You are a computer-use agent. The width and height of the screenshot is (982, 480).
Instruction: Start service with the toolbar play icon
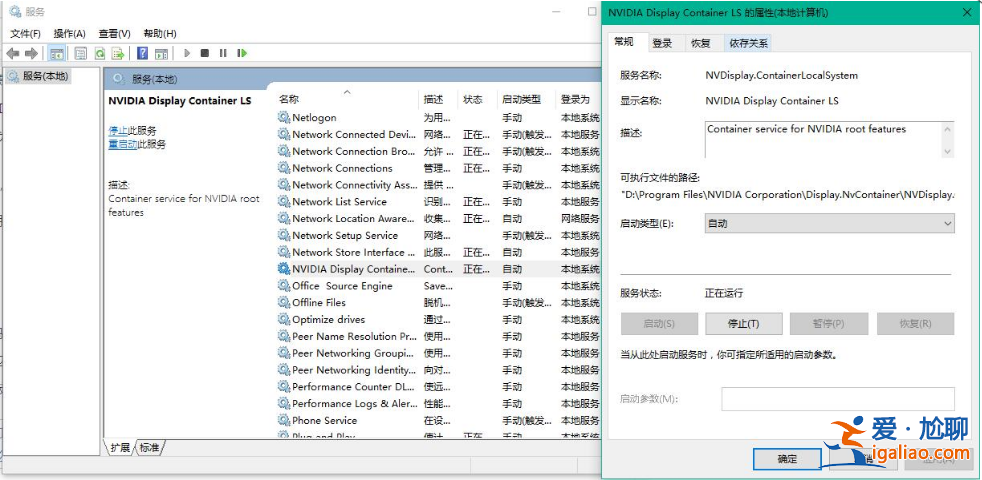187,53
